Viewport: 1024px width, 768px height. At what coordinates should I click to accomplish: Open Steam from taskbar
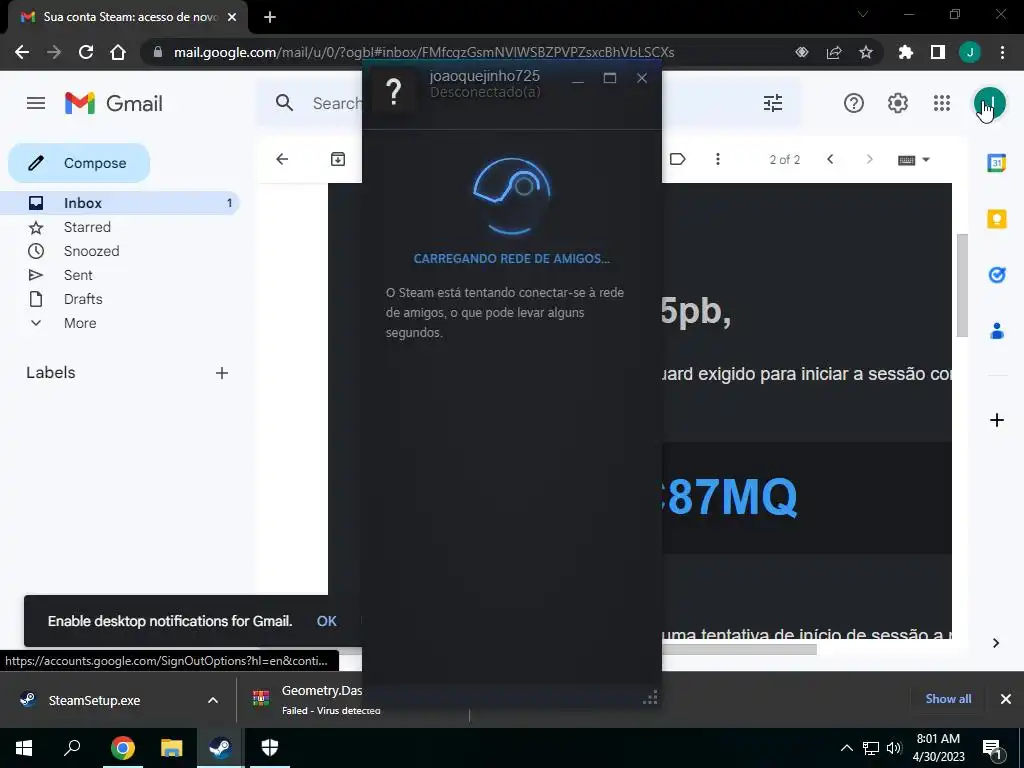pos(220,748)
